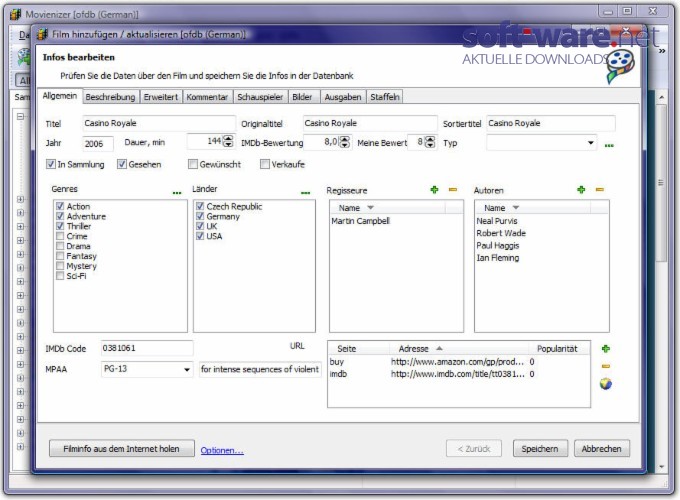680x500 pixels.
Task: Click the Movienizer app icon in title bar
Action: tap(16, 14)
